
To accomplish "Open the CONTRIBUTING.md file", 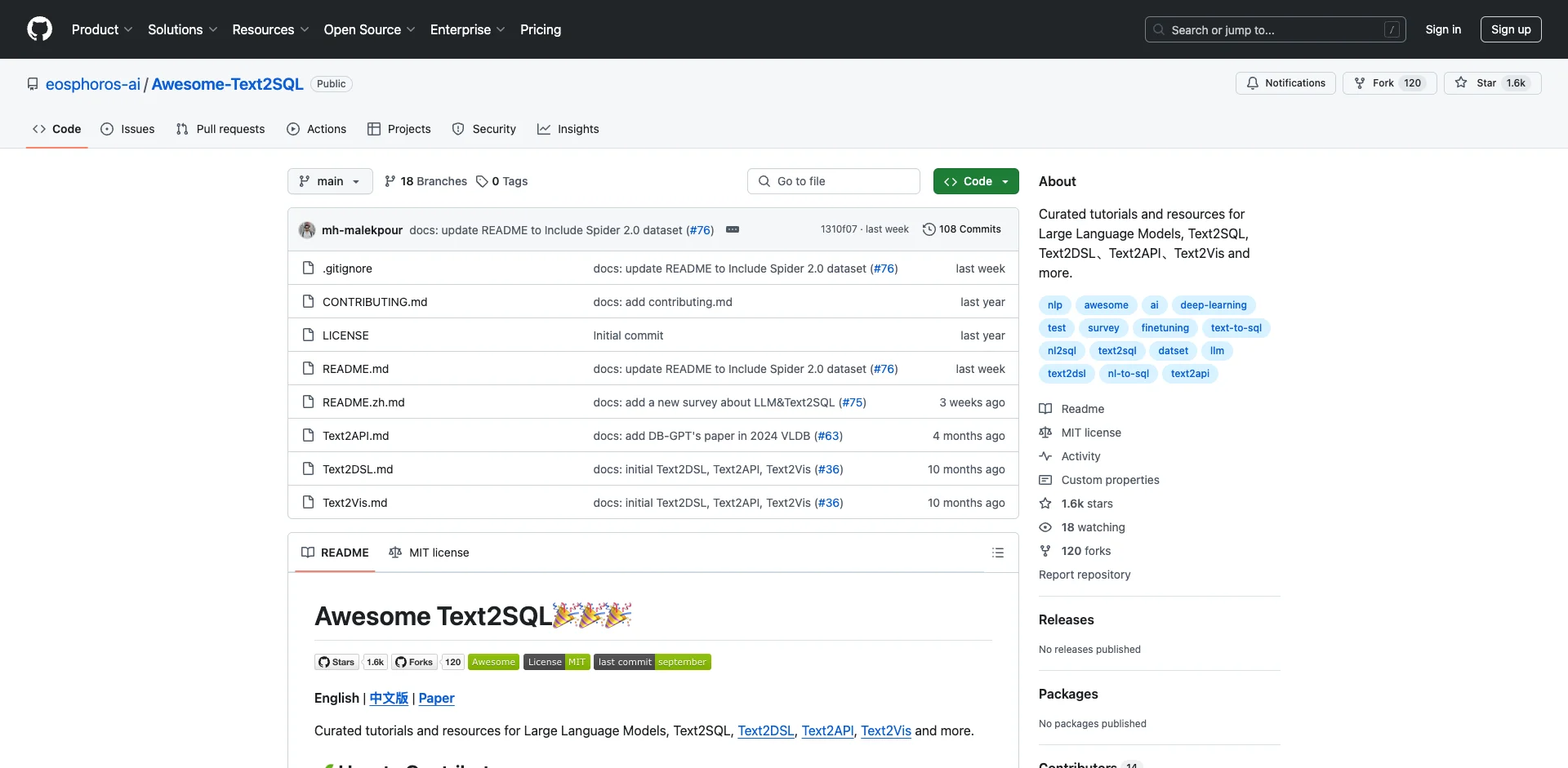I will [375, 302].
